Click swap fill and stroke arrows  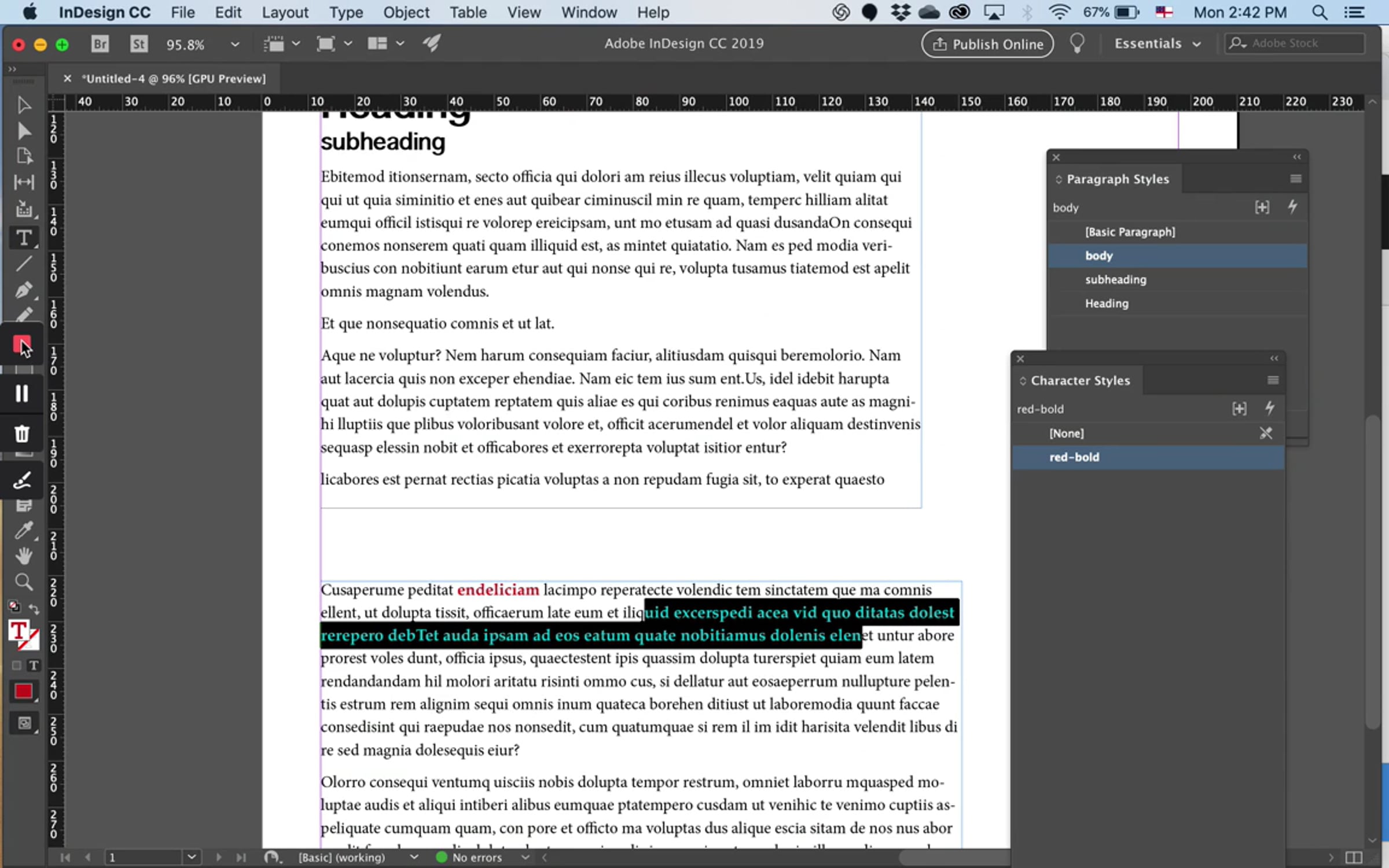[34, 609]
